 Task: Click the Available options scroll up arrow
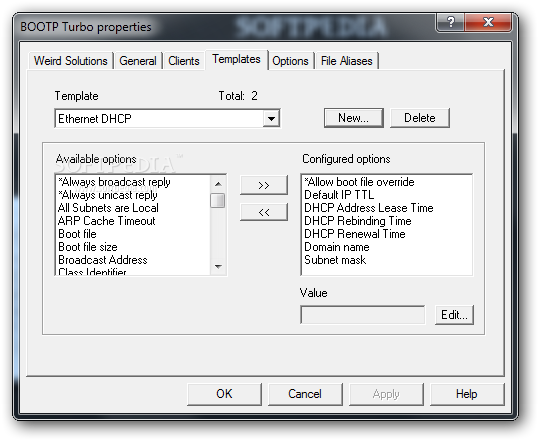tap(218, 184)
